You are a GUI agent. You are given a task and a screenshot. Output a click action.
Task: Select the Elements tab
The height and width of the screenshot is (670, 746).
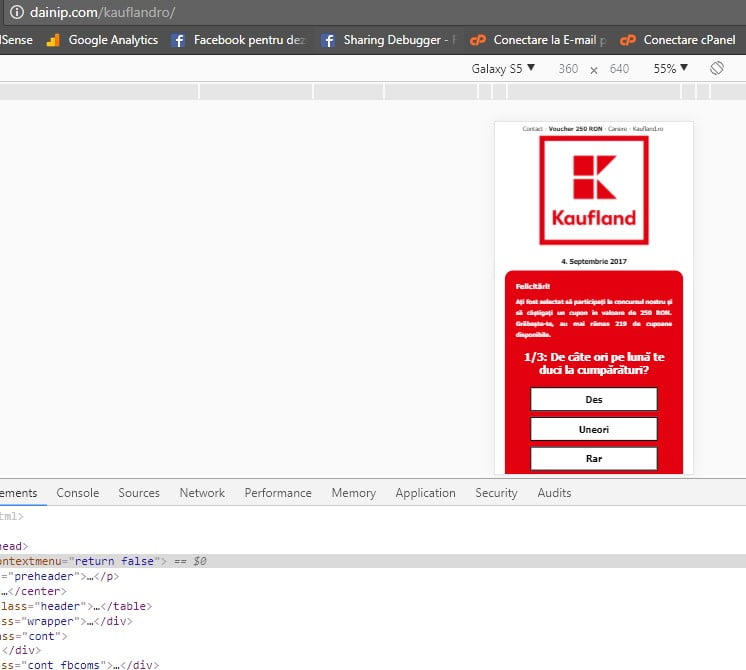[x=19, y=493]
